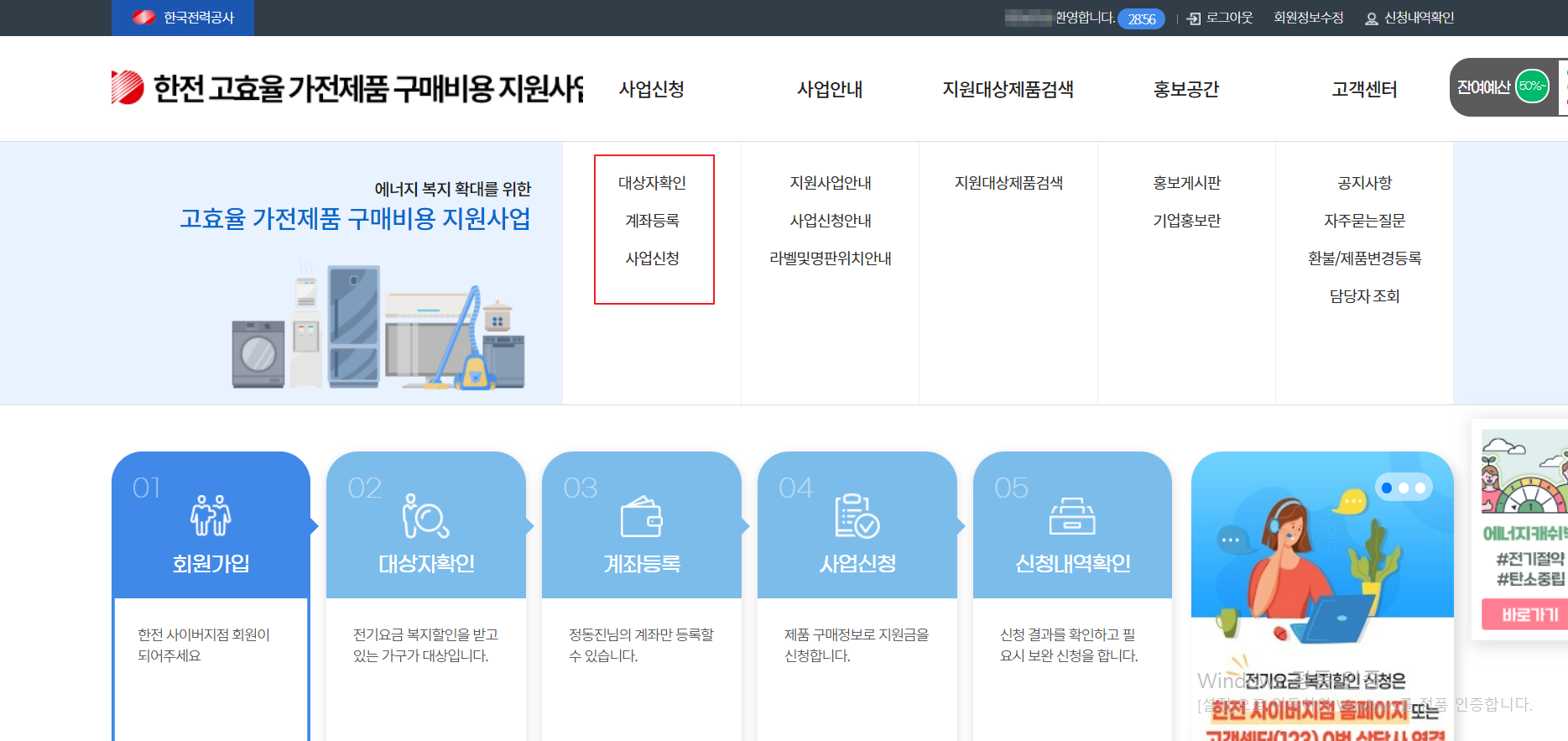This screenshot has height=741, width=1568.
Task: Click text 신청 결과를 확인하고 필요시 보완 신청을 합니다
Action: [1069, 645]
